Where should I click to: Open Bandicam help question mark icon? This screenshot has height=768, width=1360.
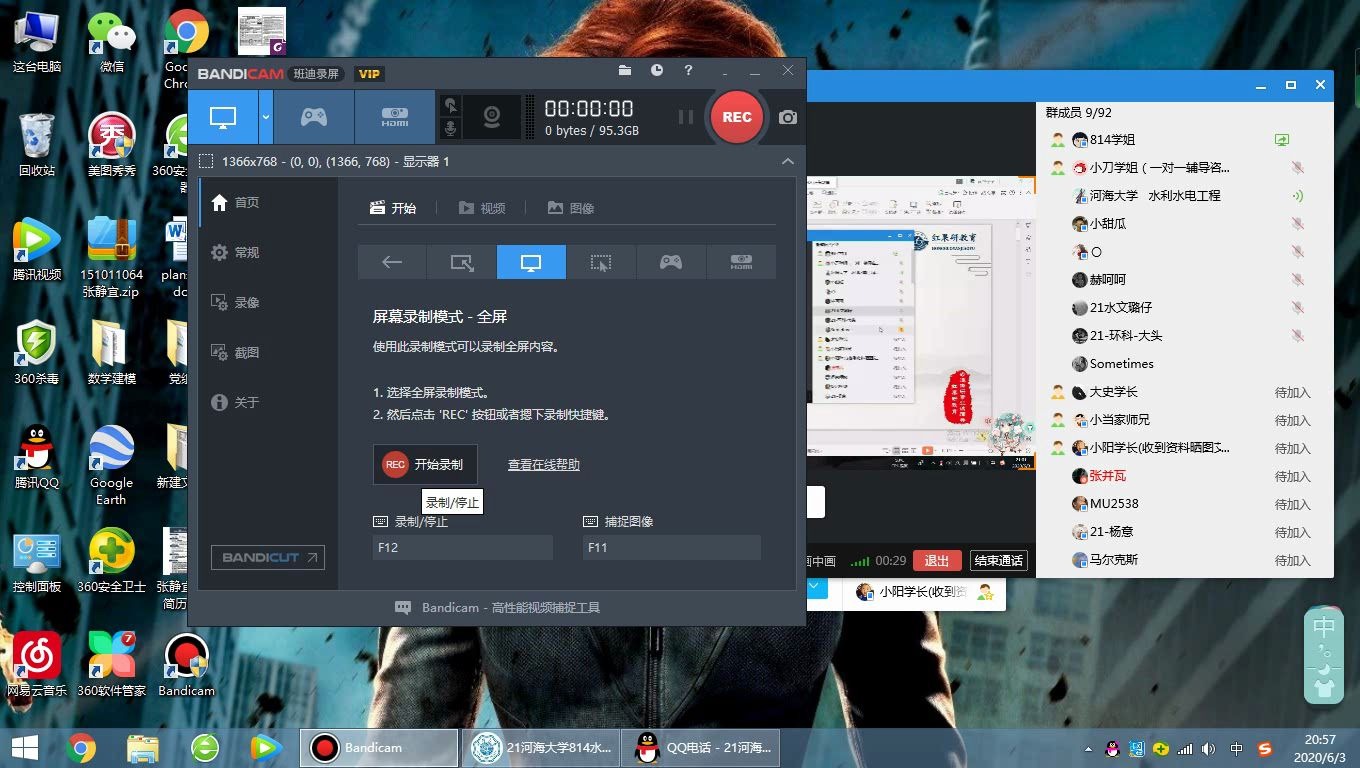click(x=688, y=71)
